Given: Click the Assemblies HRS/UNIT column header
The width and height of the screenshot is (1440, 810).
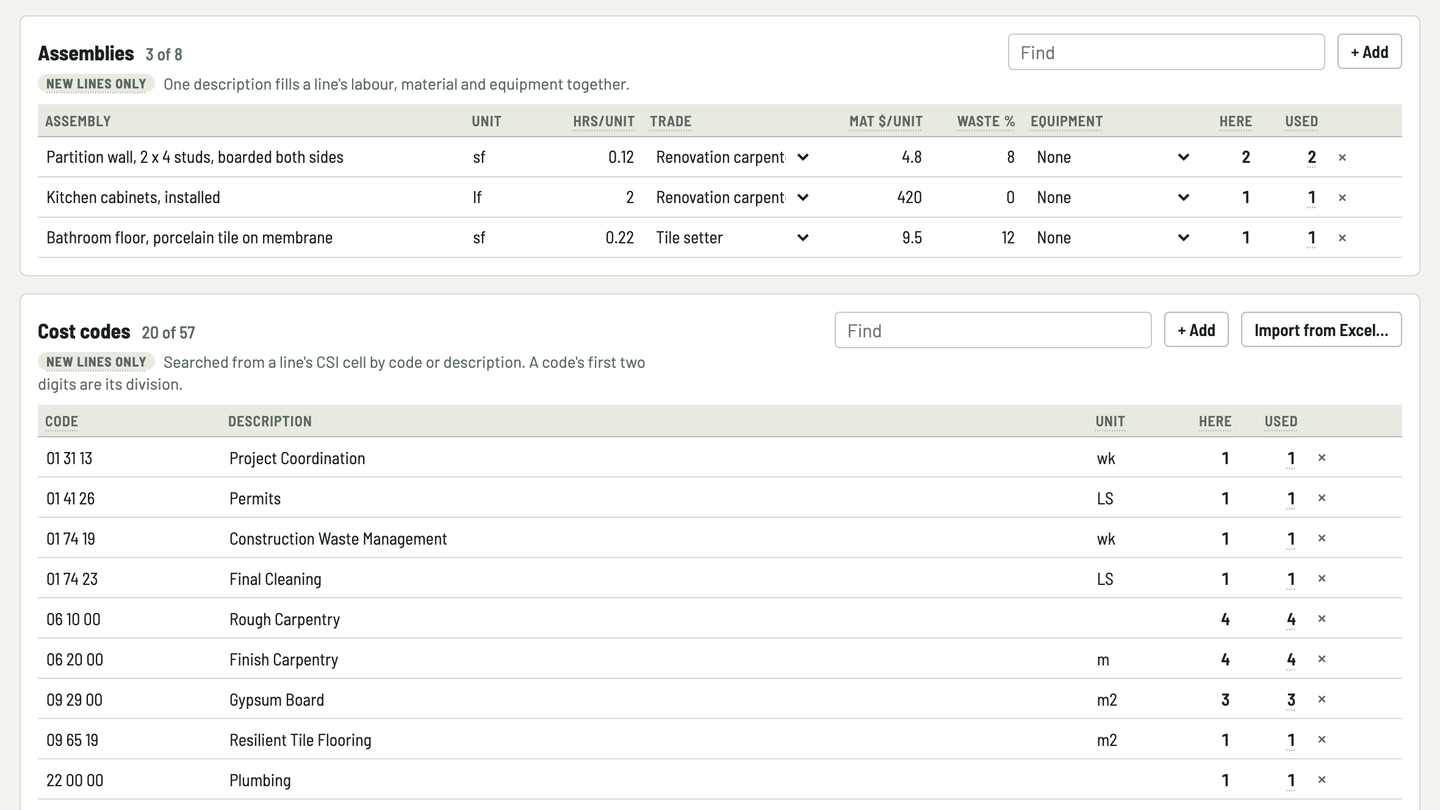Looking at the screenshot, I should click(604, 121).
